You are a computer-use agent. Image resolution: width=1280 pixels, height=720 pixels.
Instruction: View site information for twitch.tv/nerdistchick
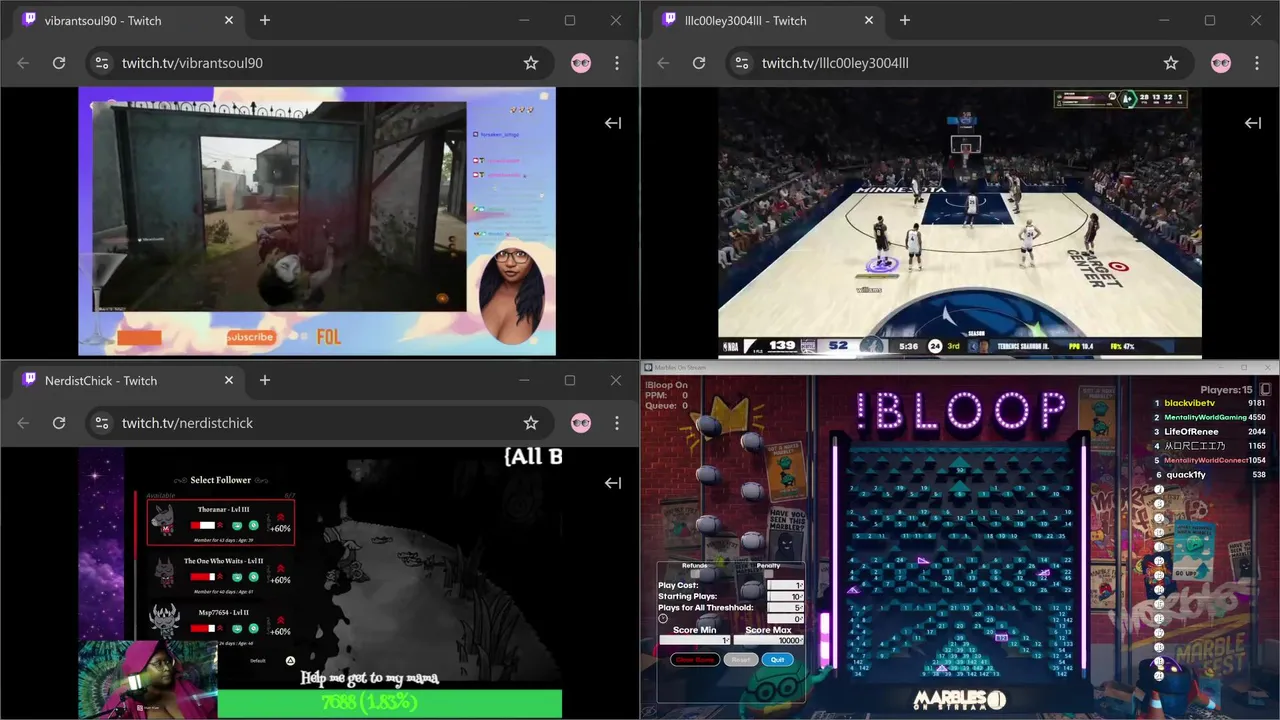[101, 423]
